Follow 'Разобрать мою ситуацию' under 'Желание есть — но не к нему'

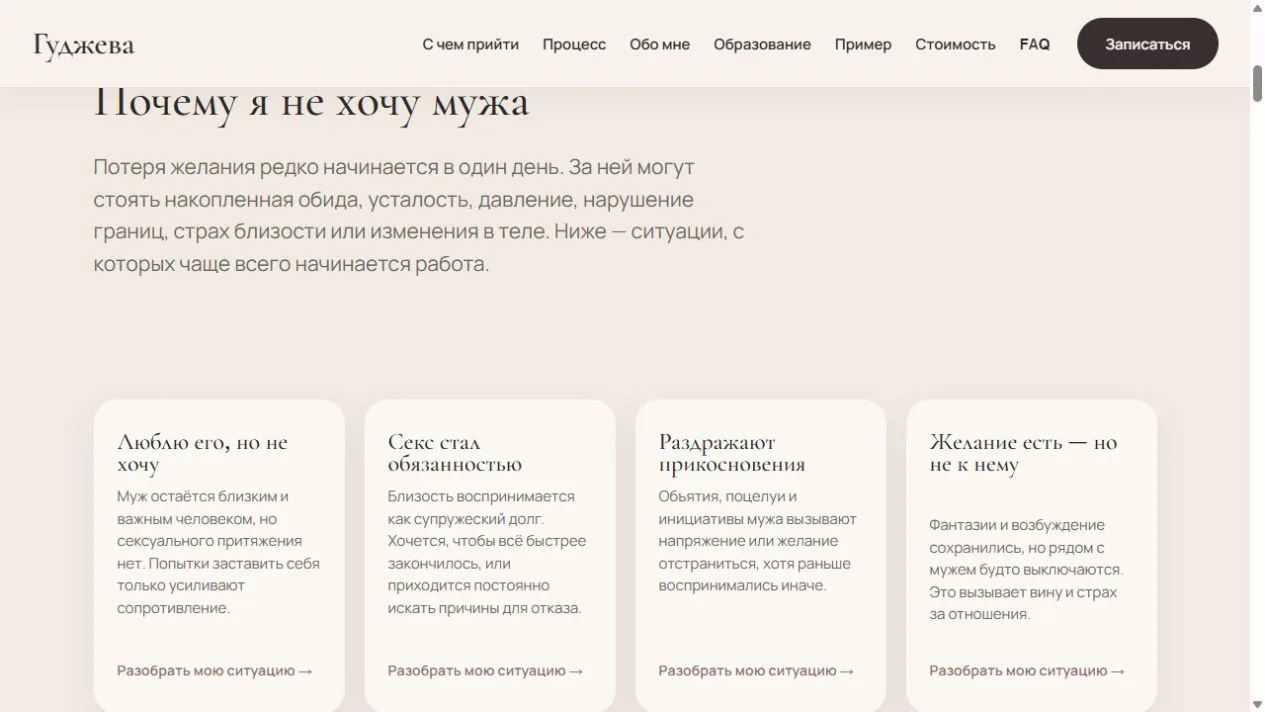pos(1027,671)
